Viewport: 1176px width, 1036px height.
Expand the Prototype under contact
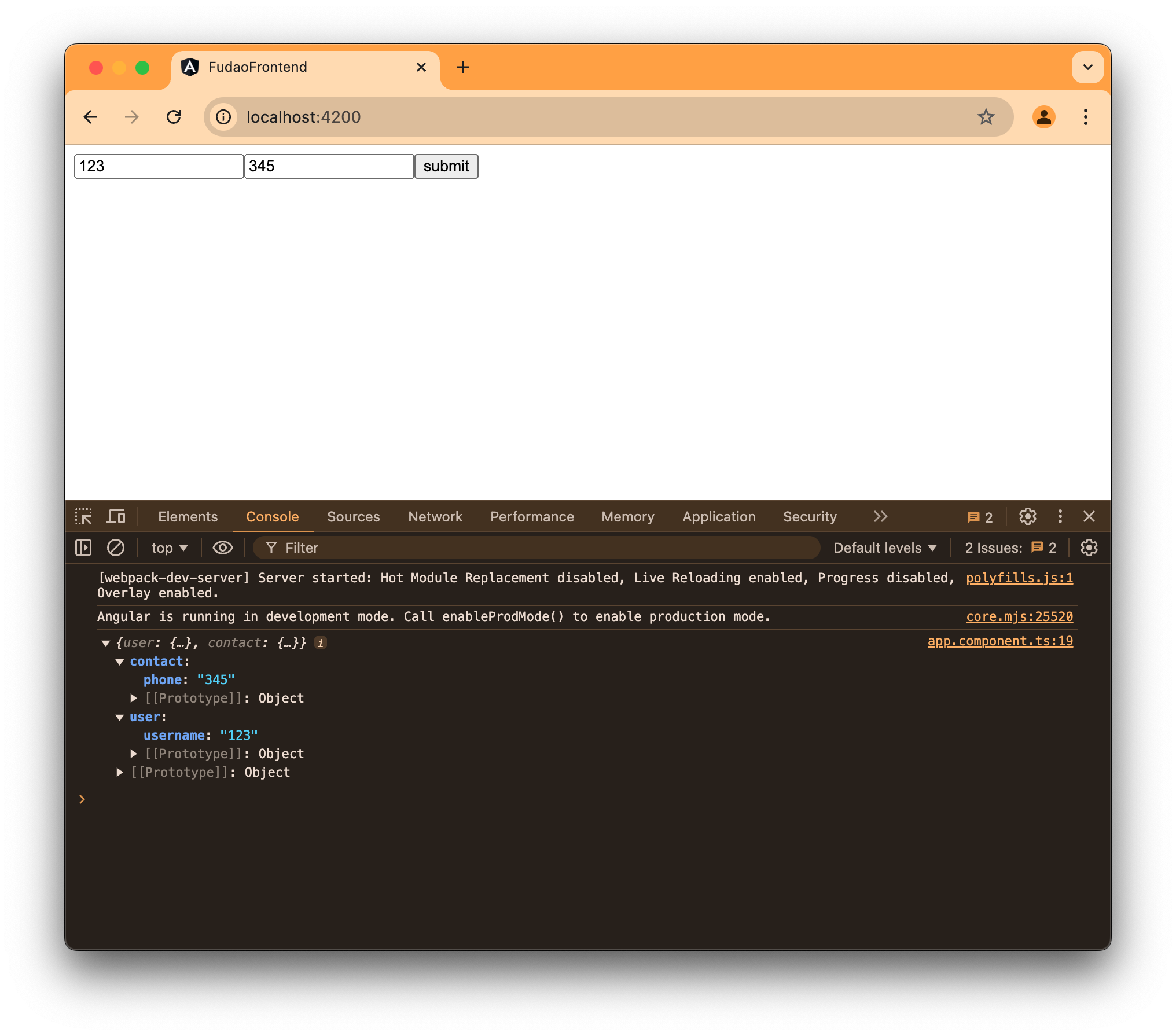(134, 698)
